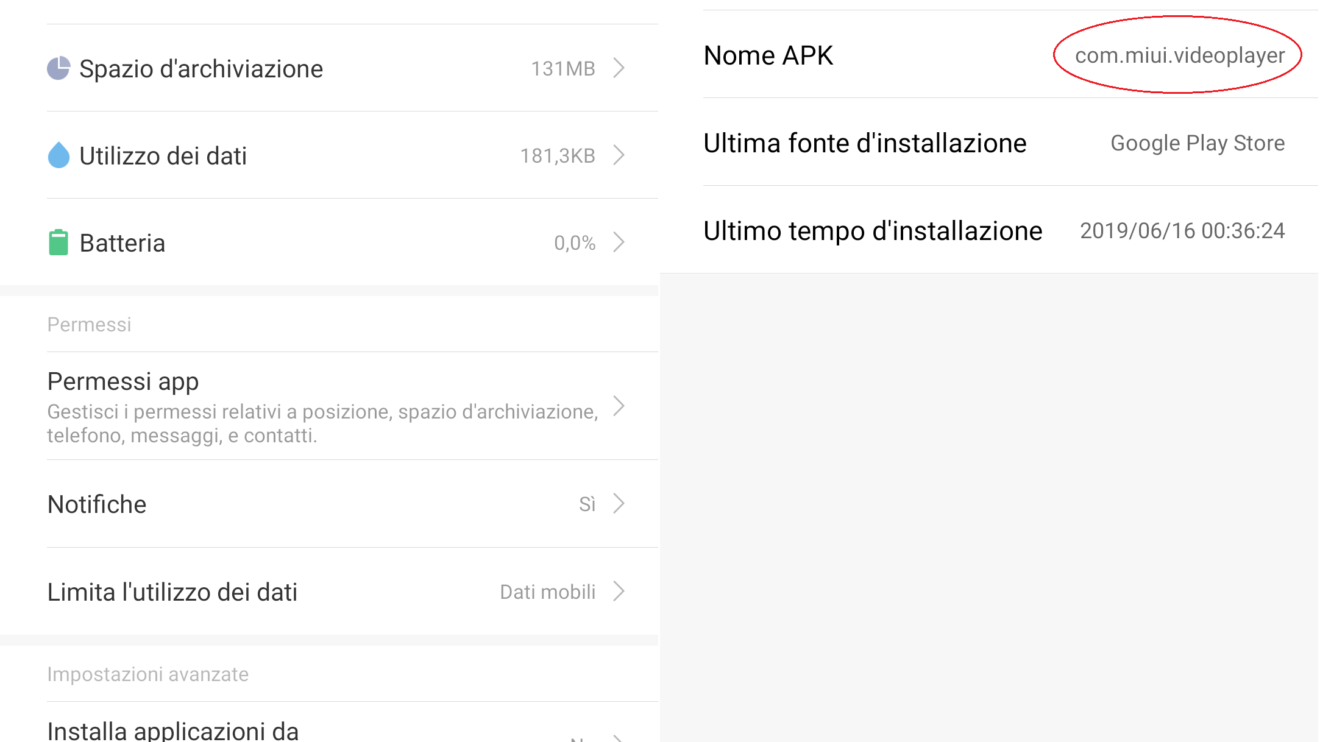Open the Permessi app chevron
Image resolution: width=1320 pixels, height=742 pixels.
619,406
